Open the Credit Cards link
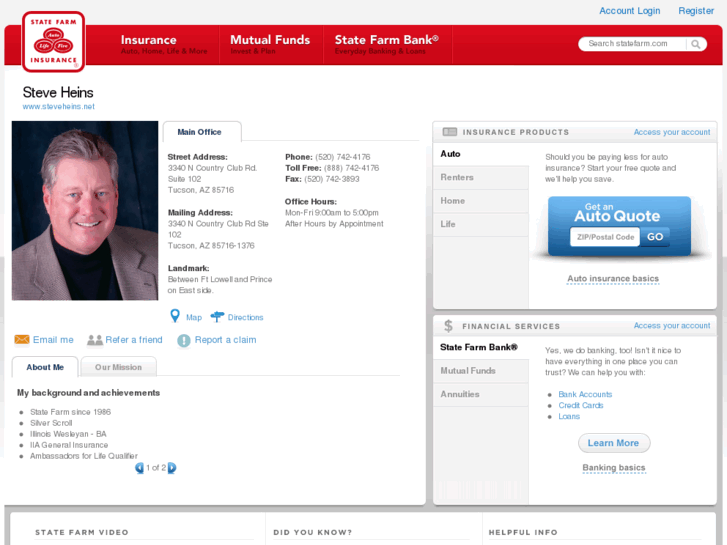Viewport: 727px width, 545px height. pos(580,405)
